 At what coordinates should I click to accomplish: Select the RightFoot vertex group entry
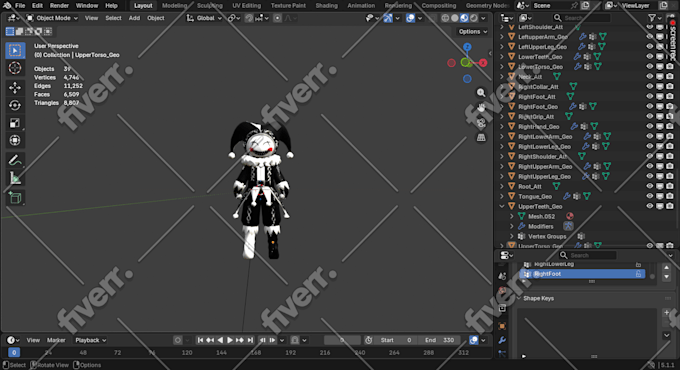coord(582,274)
